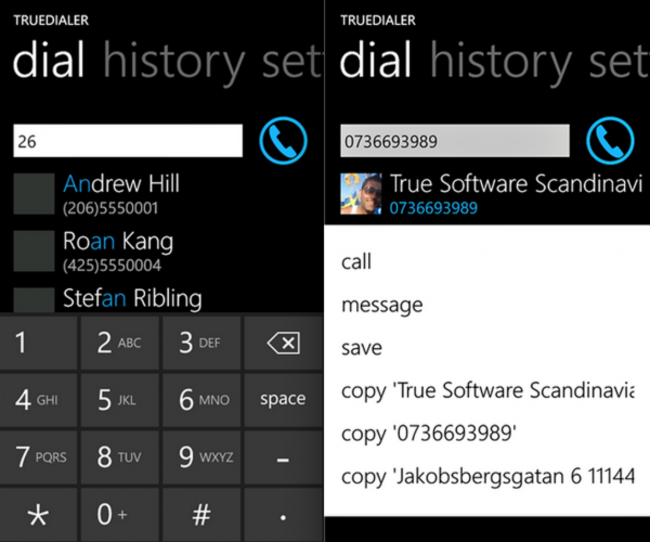650x542 pixels.
Task: Switch to the history tab on left screen
Action: coord(172,62)
